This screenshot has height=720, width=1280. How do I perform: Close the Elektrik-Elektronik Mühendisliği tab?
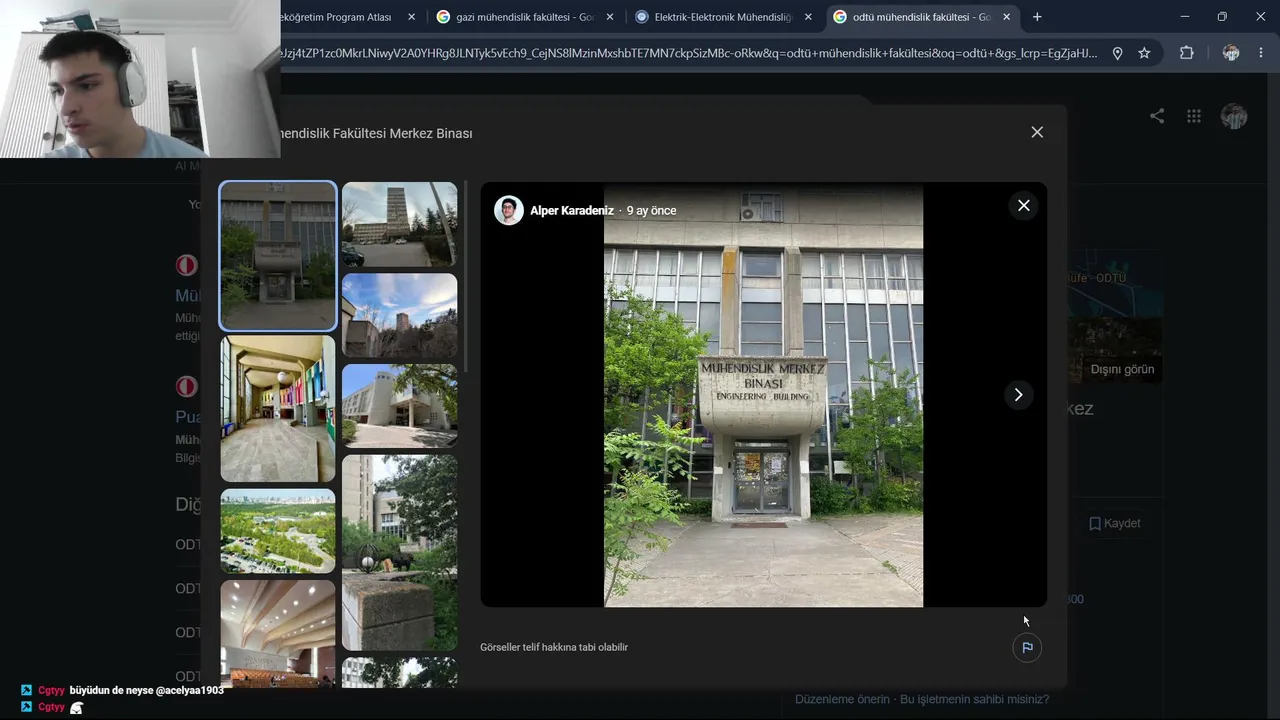coord(808,17)
